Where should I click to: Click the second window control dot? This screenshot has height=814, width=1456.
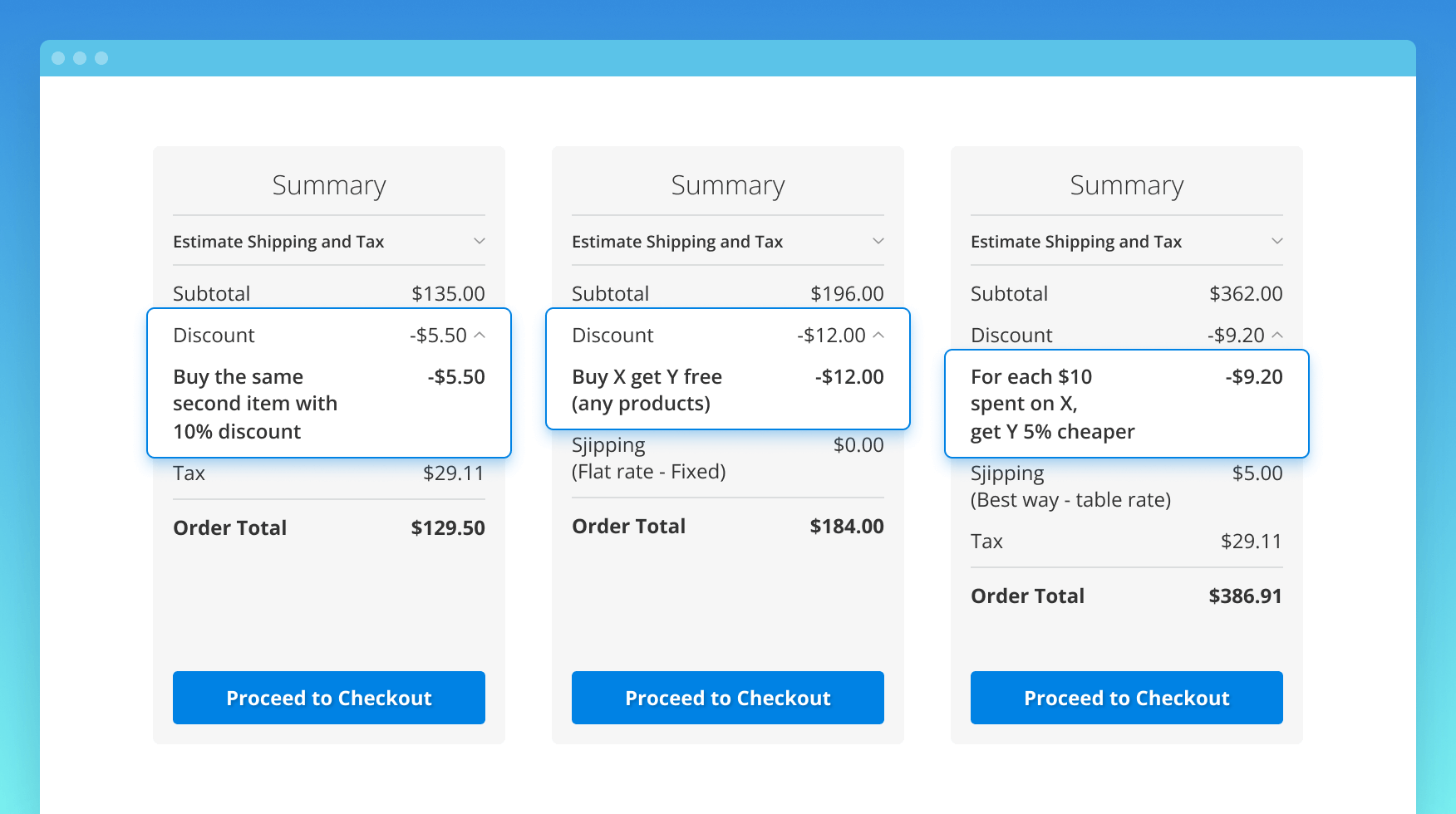(80, 58)
